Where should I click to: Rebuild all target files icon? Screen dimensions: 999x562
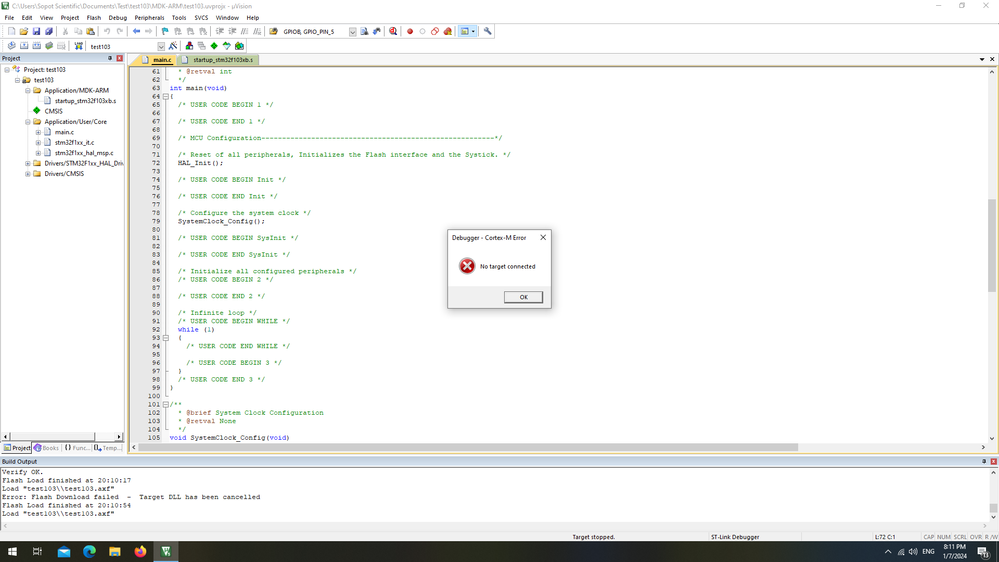36,46
